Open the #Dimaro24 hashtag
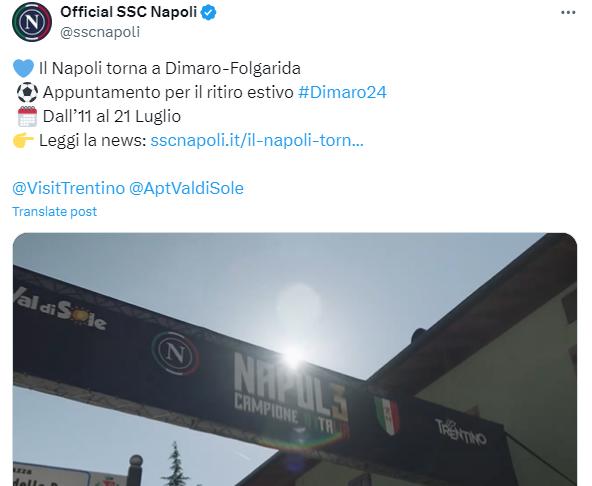The height and width of the screenshot is (486, 592). point(342,92)
